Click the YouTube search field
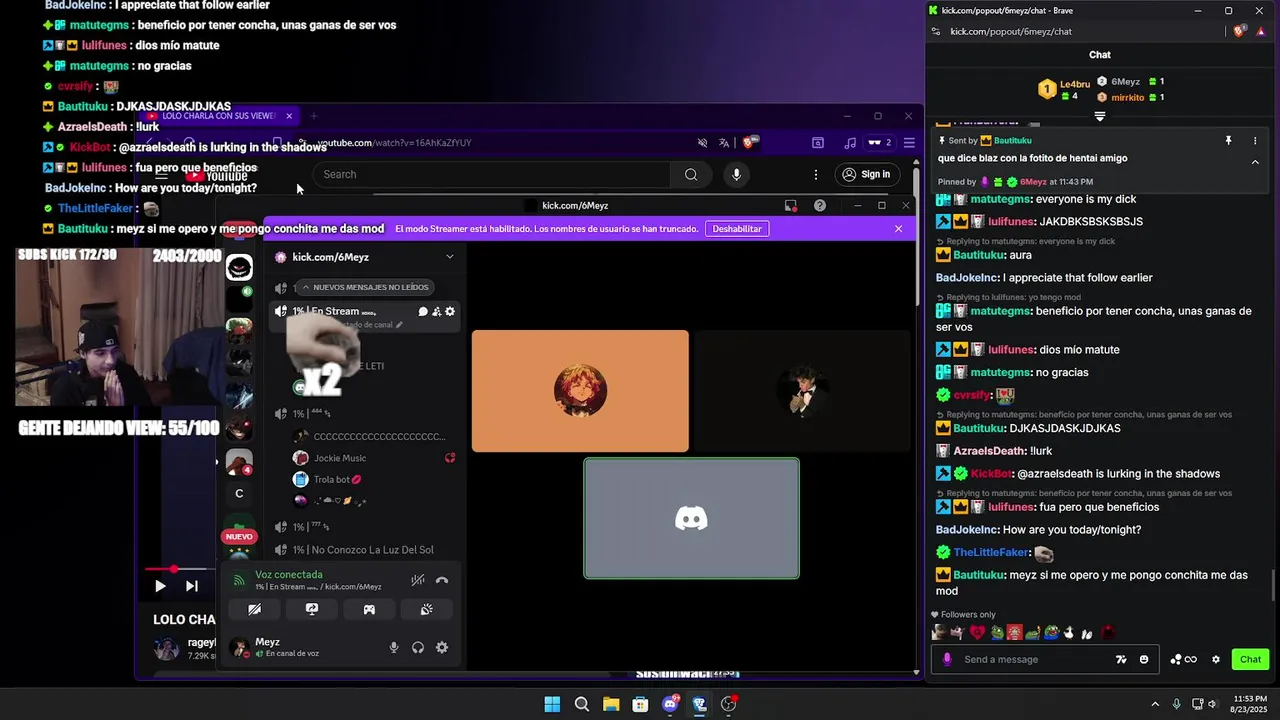This screenshot has width=1280, height=720. pos(491,174)
